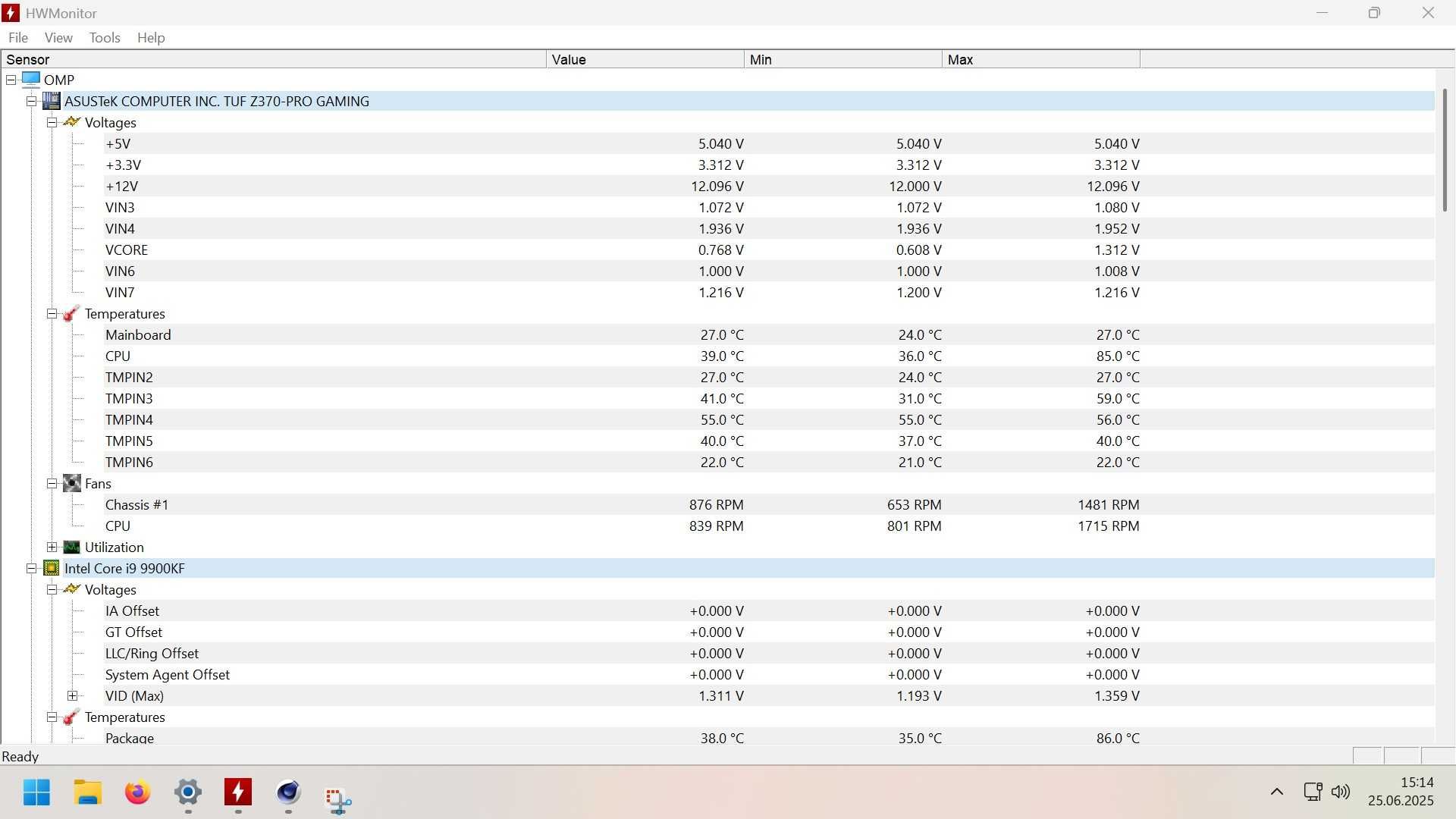Click the CPU Temperatures thermometer icon
This screenshot has width=1456, height=819.
pos(71,717)
